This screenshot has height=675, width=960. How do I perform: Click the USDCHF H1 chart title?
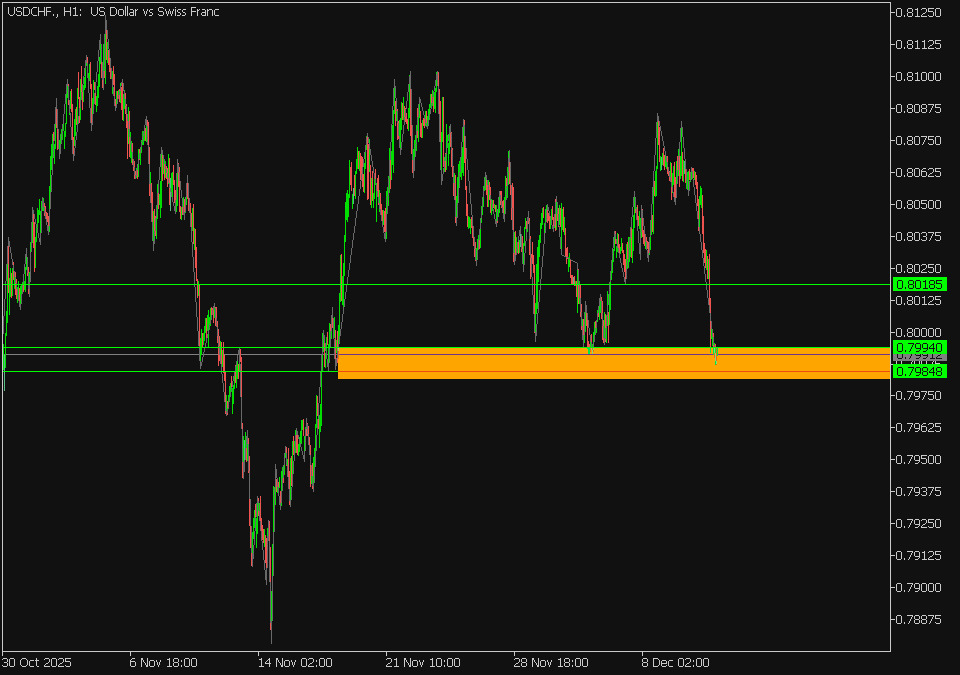point(112,12)
